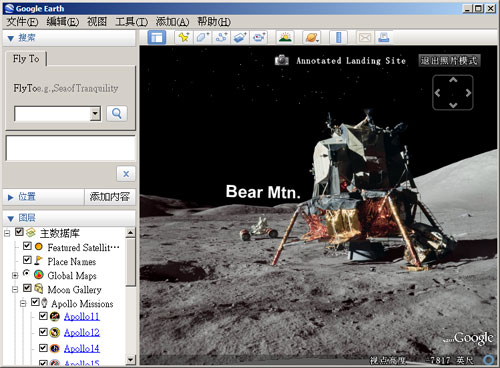Show the ruler tool
The width and height of the screenshot is (500, 368).
click(x=339, y=37)
